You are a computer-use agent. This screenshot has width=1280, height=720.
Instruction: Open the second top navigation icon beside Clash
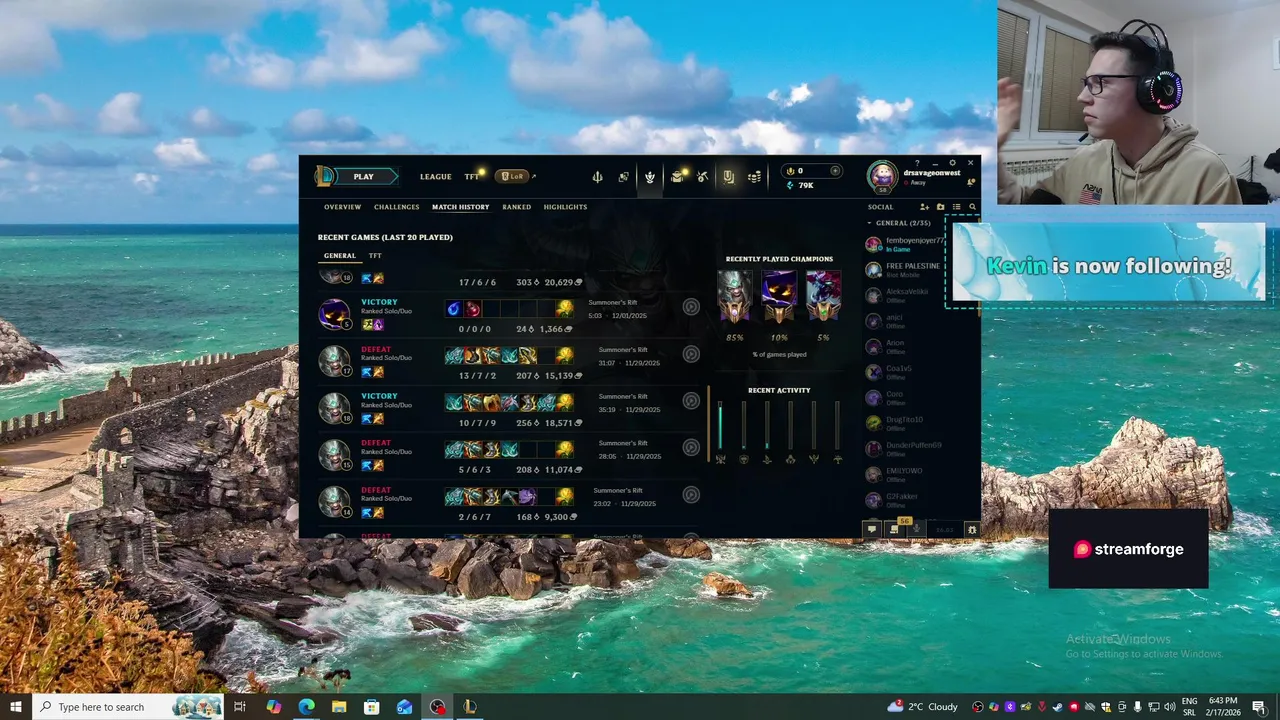(623, 177)
